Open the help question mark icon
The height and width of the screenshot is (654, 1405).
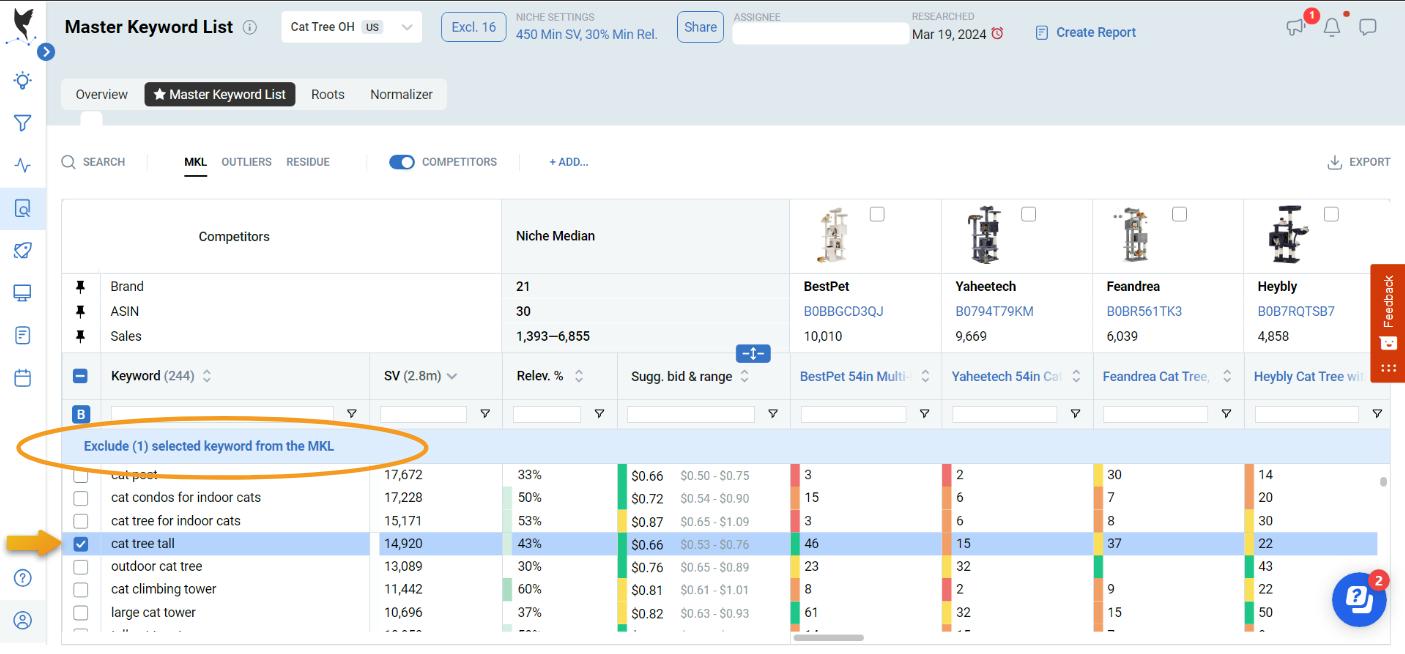[x=22, y=578]
